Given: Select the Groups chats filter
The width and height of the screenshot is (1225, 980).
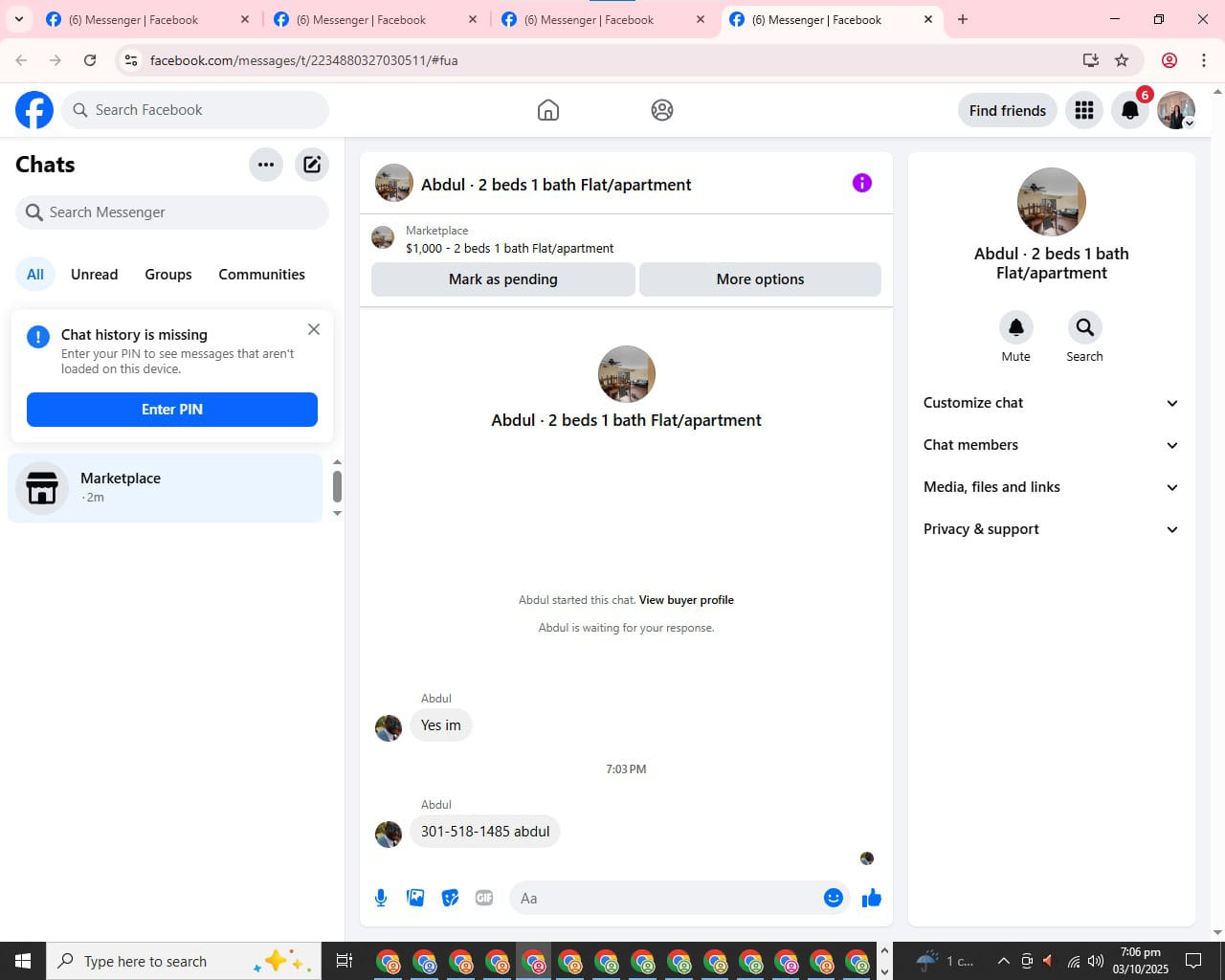Looking at the screenshot, I should tap(168, 275).
